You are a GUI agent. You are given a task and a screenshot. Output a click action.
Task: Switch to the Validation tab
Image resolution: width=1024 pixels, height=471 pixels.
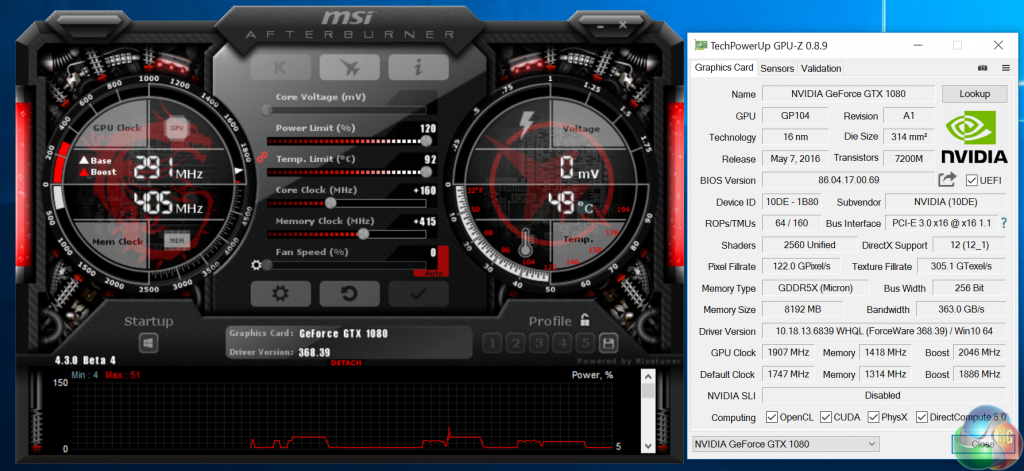[821, 68]
